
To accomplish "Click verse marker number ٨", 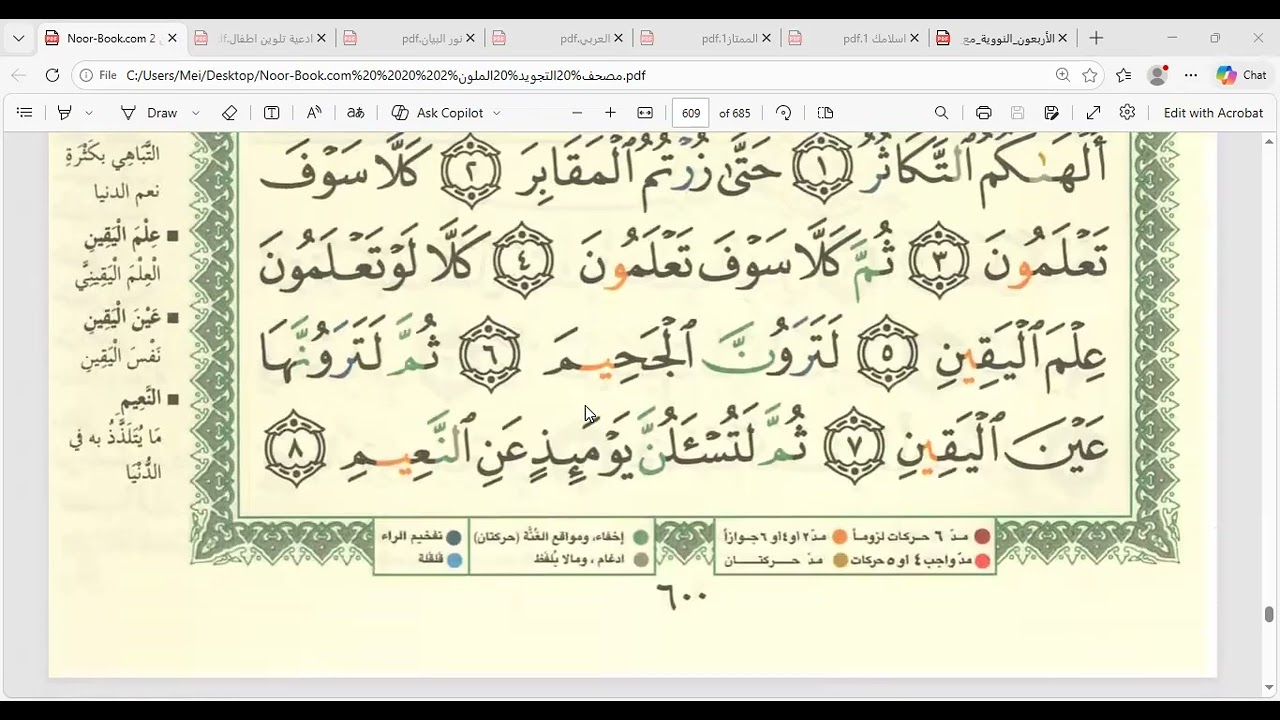I will (x=296, y=449).
